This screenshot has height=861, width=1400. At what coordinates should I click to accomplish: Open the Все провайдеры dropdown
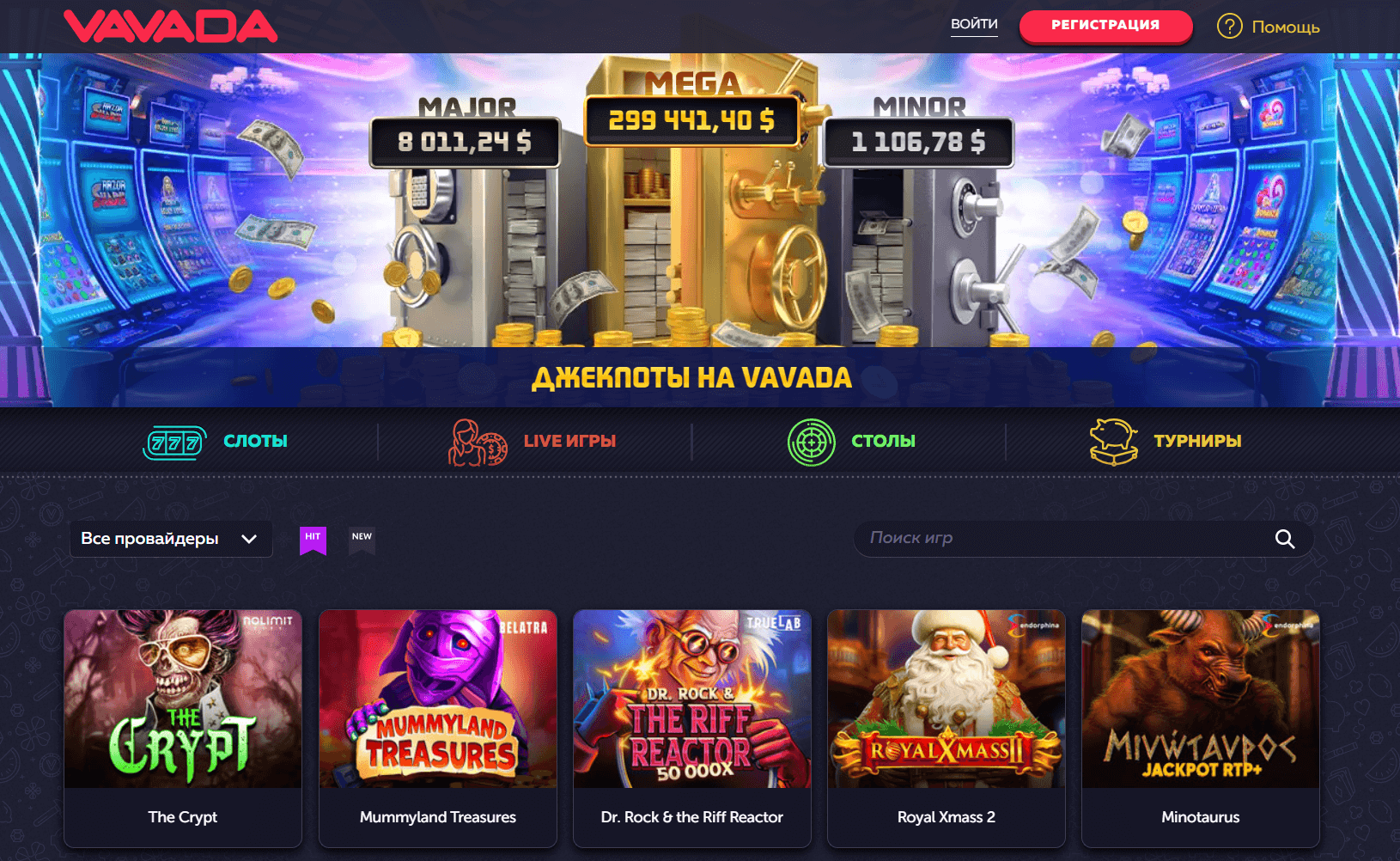pos(171,539)
